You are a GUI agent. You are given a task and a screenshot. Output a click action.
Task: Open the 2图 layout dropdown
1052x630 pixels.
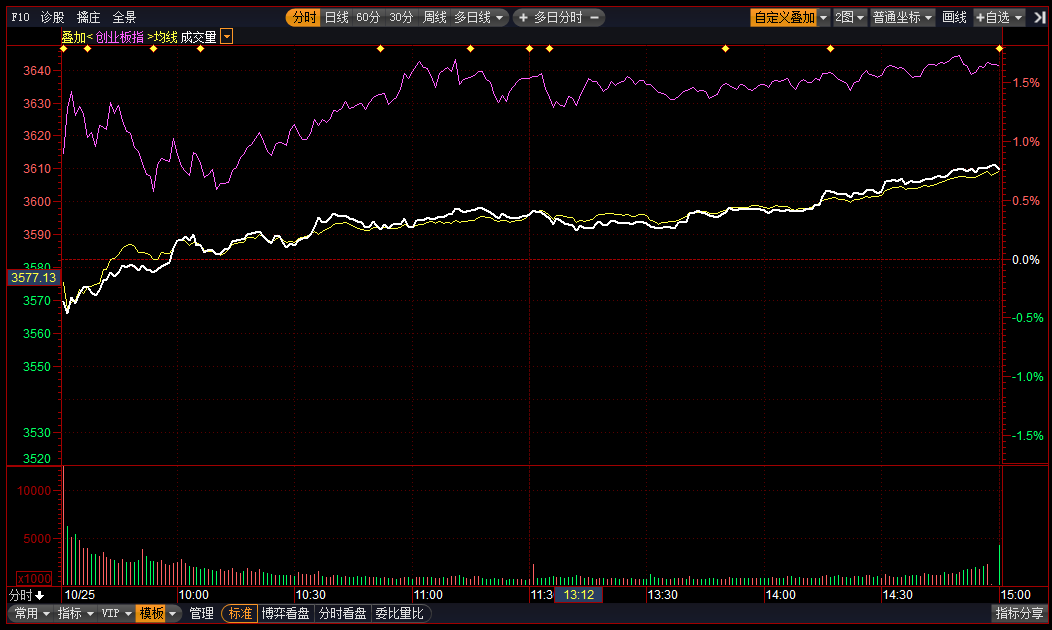(849, 17)
